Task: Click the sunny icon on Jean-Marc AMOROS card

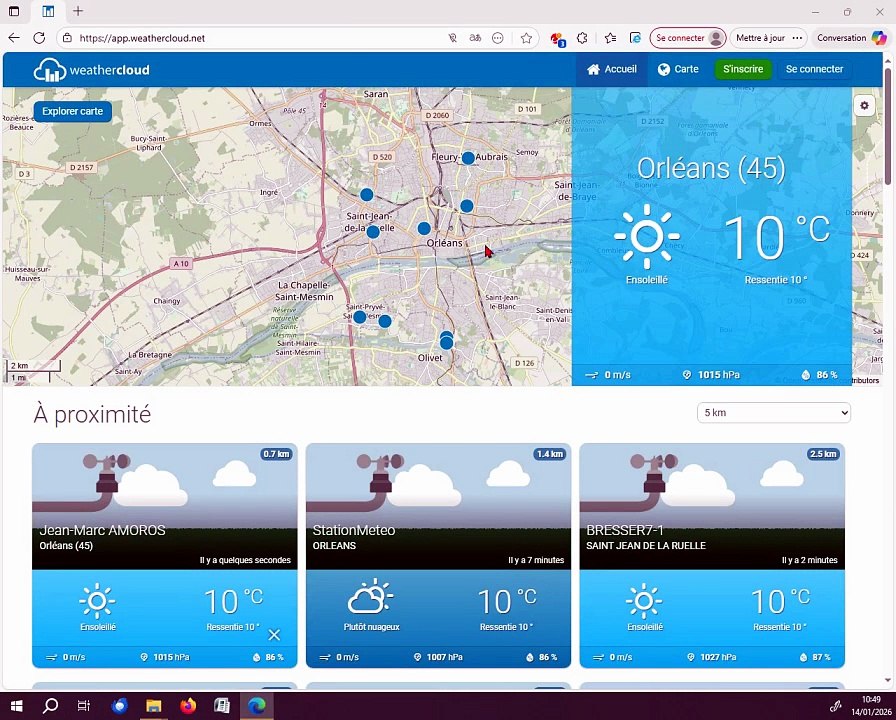Action: pos(97,601)
